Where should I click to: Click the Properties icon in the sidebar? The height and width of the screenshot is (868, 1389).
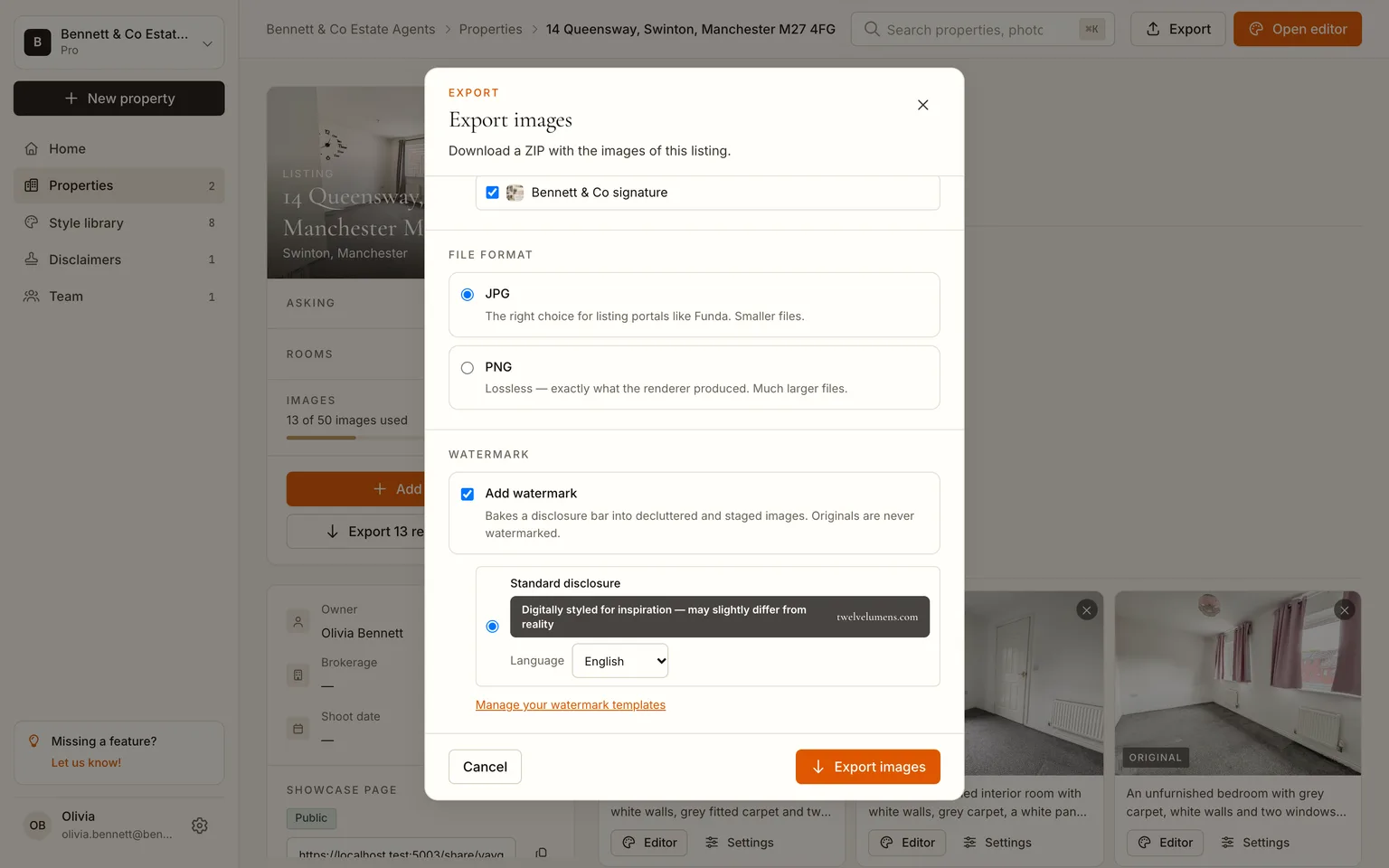click(x=32, y=185)
